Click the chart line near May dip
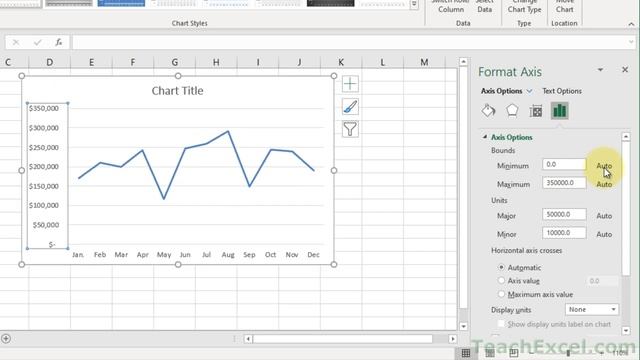Screen dimensions: 640x360 click(164, 198)
